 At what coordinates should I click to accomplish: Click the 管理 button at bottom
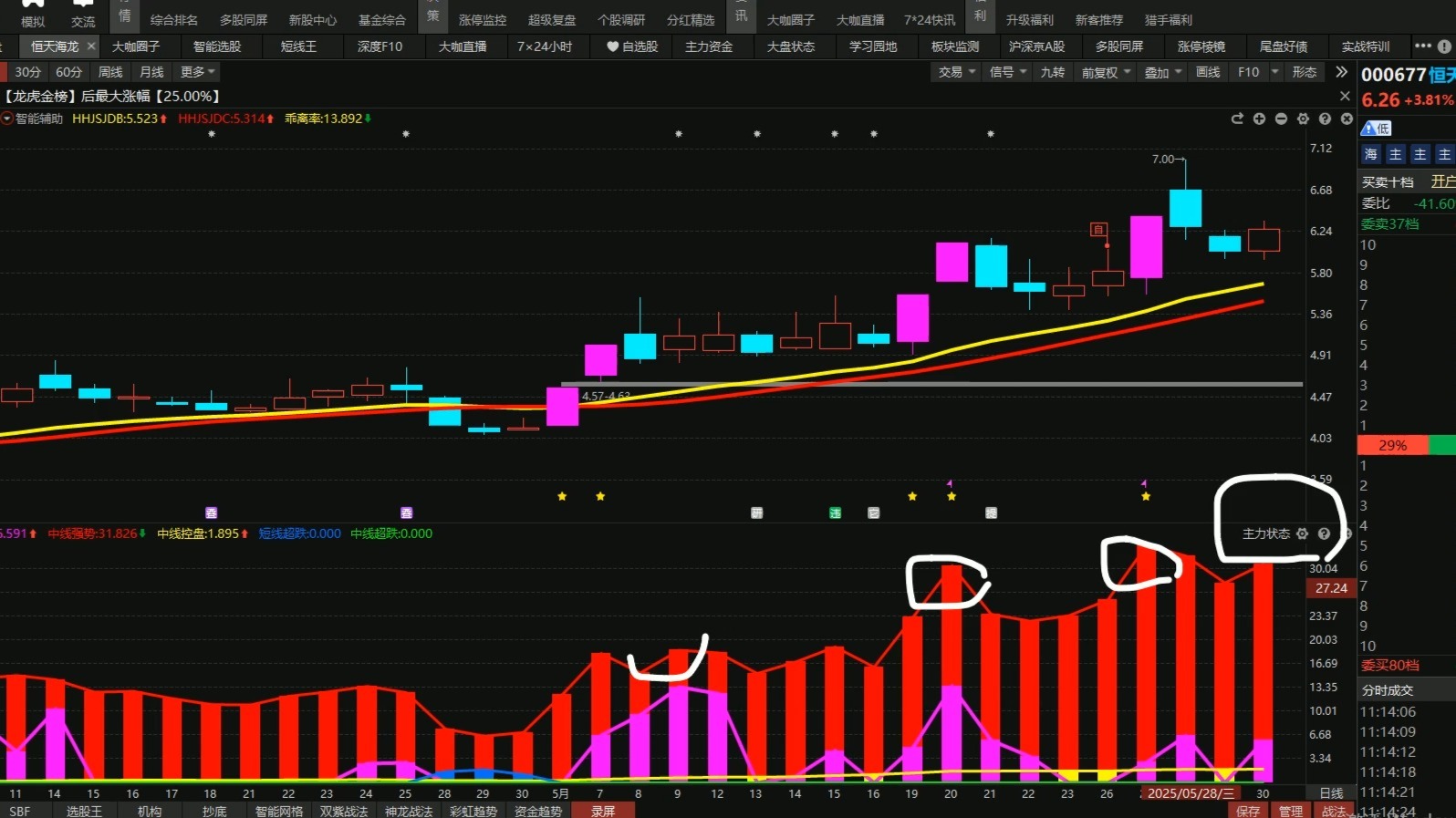pyautogui.click(x=1291, y=811)
